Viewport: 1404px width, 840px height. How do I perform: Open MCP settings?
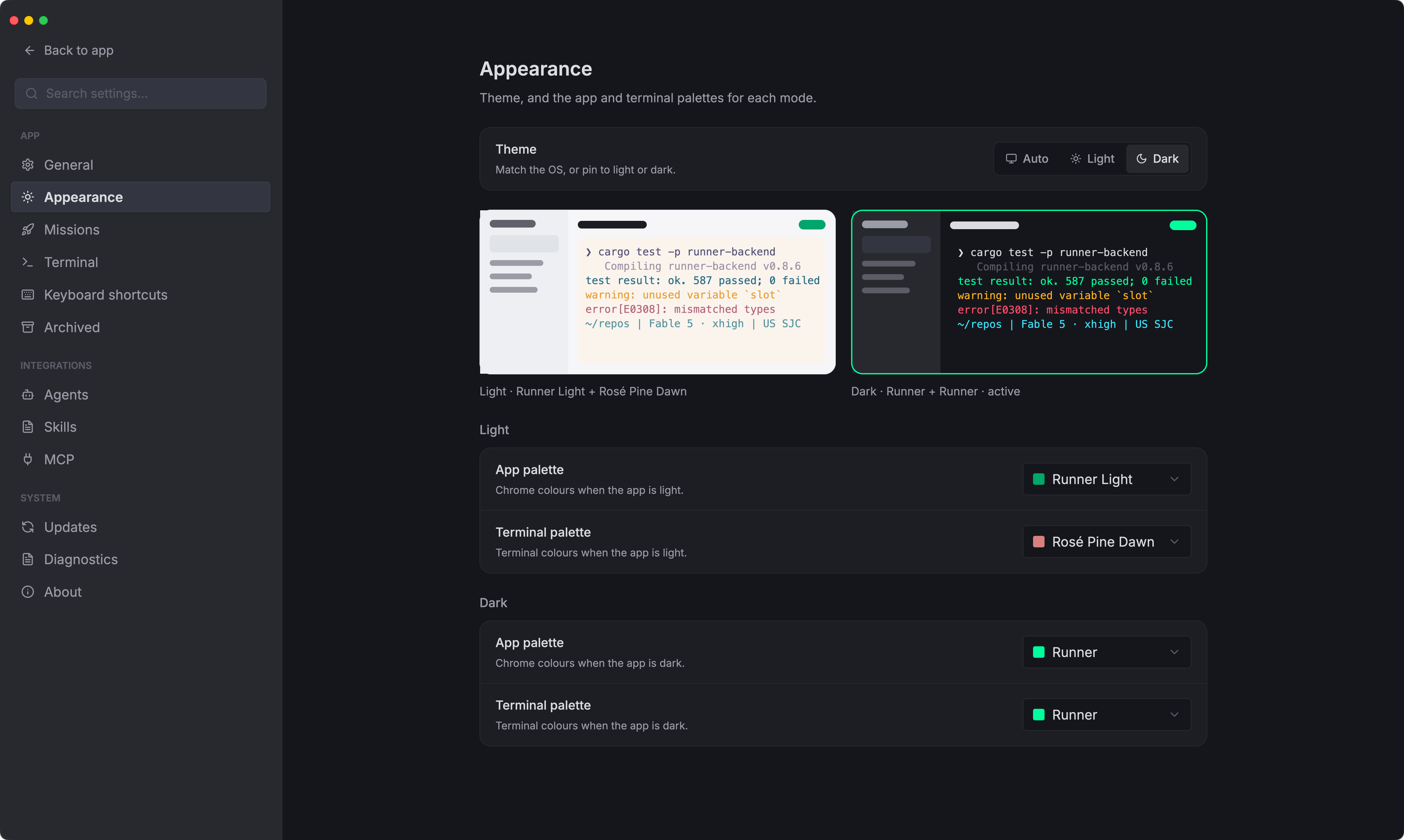click(x=140, y=459)
